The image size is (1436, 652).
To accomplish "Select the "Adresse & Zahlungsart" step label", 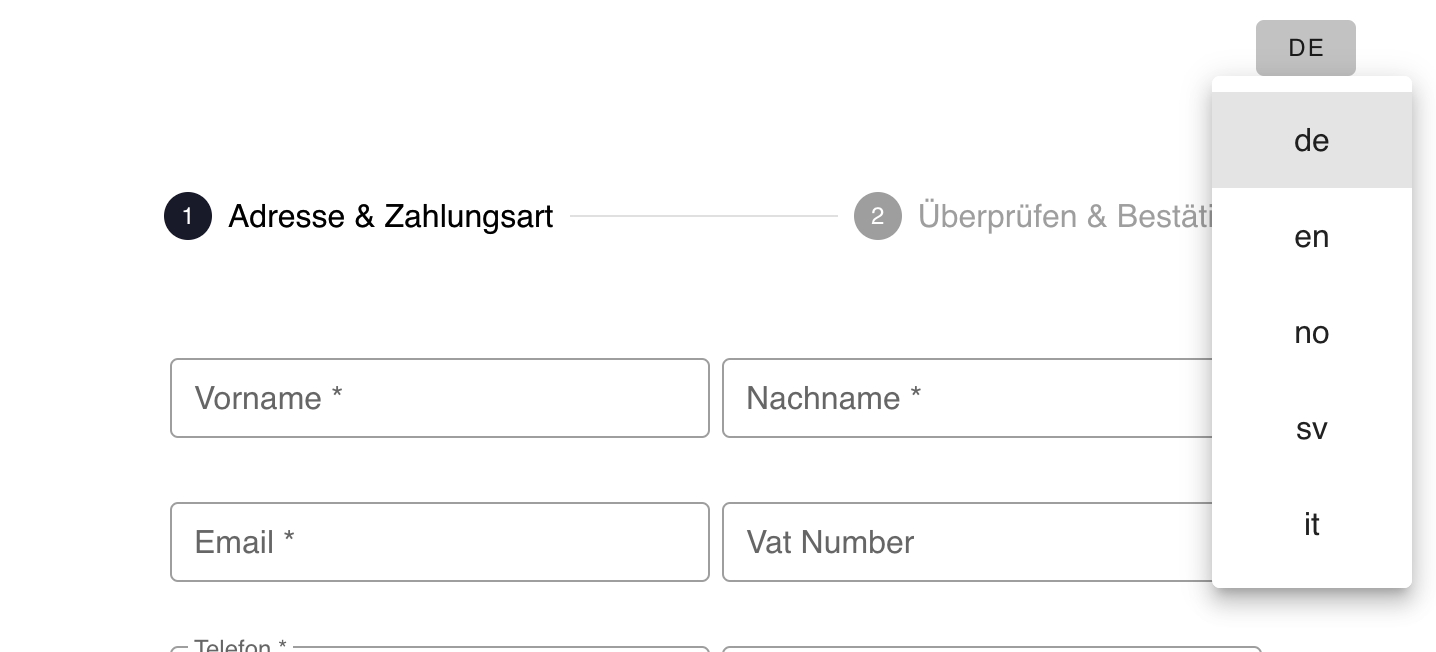I will (391, 216).
